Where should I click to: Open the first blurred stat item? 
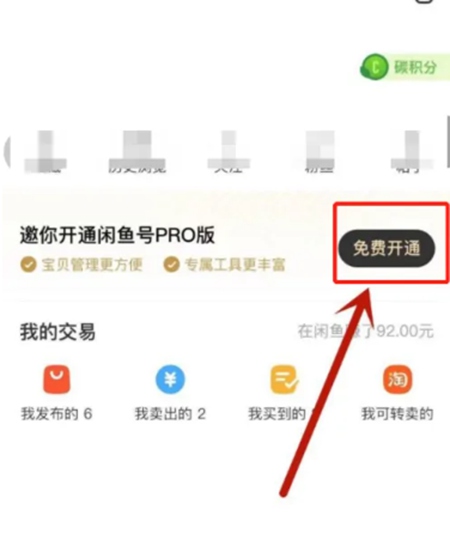[x=46, y=152]
